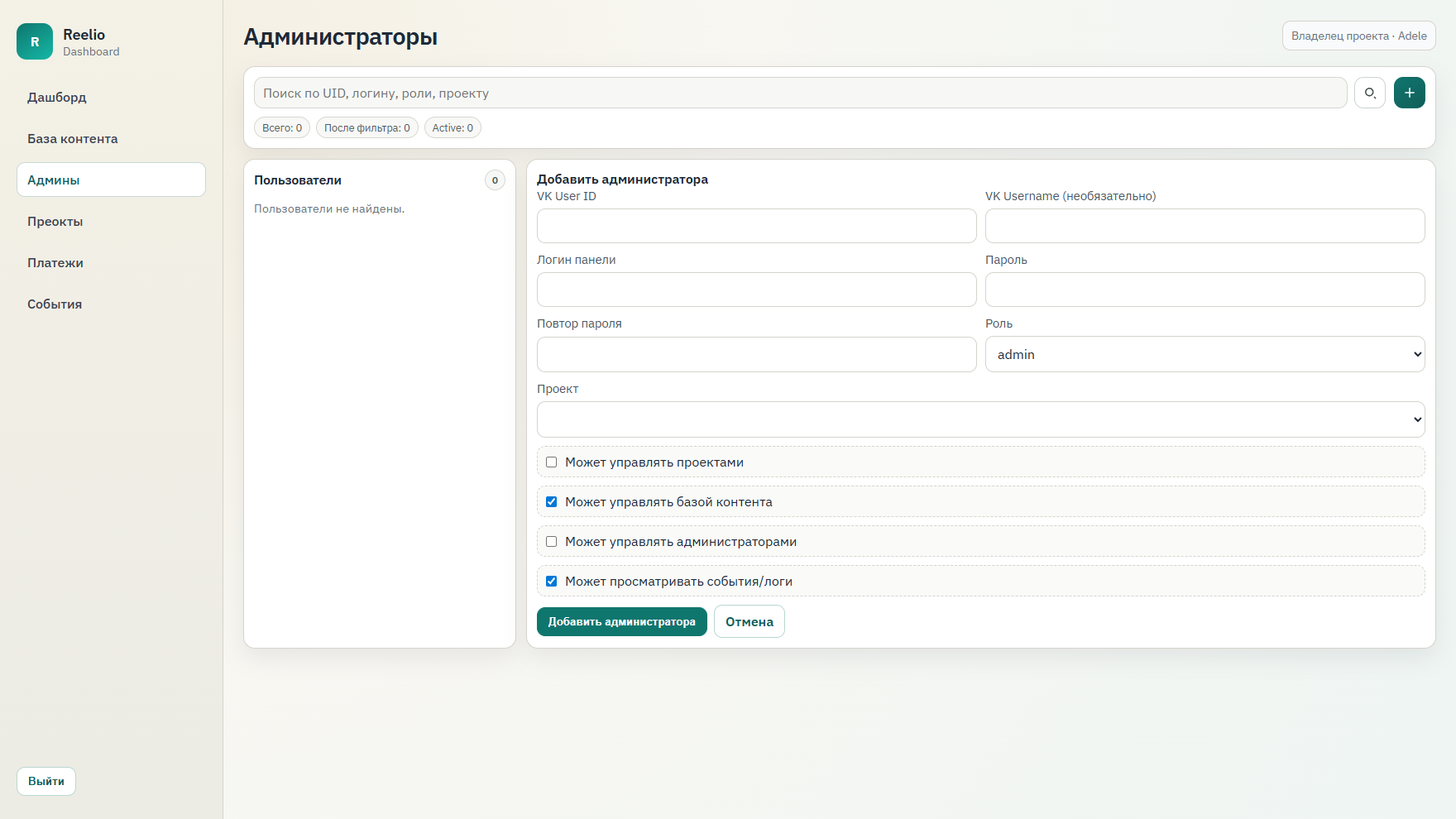Tick 'Может управлять администраторами' checkbox
1456x819 pixels.
pyautogui.click(x=552, y=542)
